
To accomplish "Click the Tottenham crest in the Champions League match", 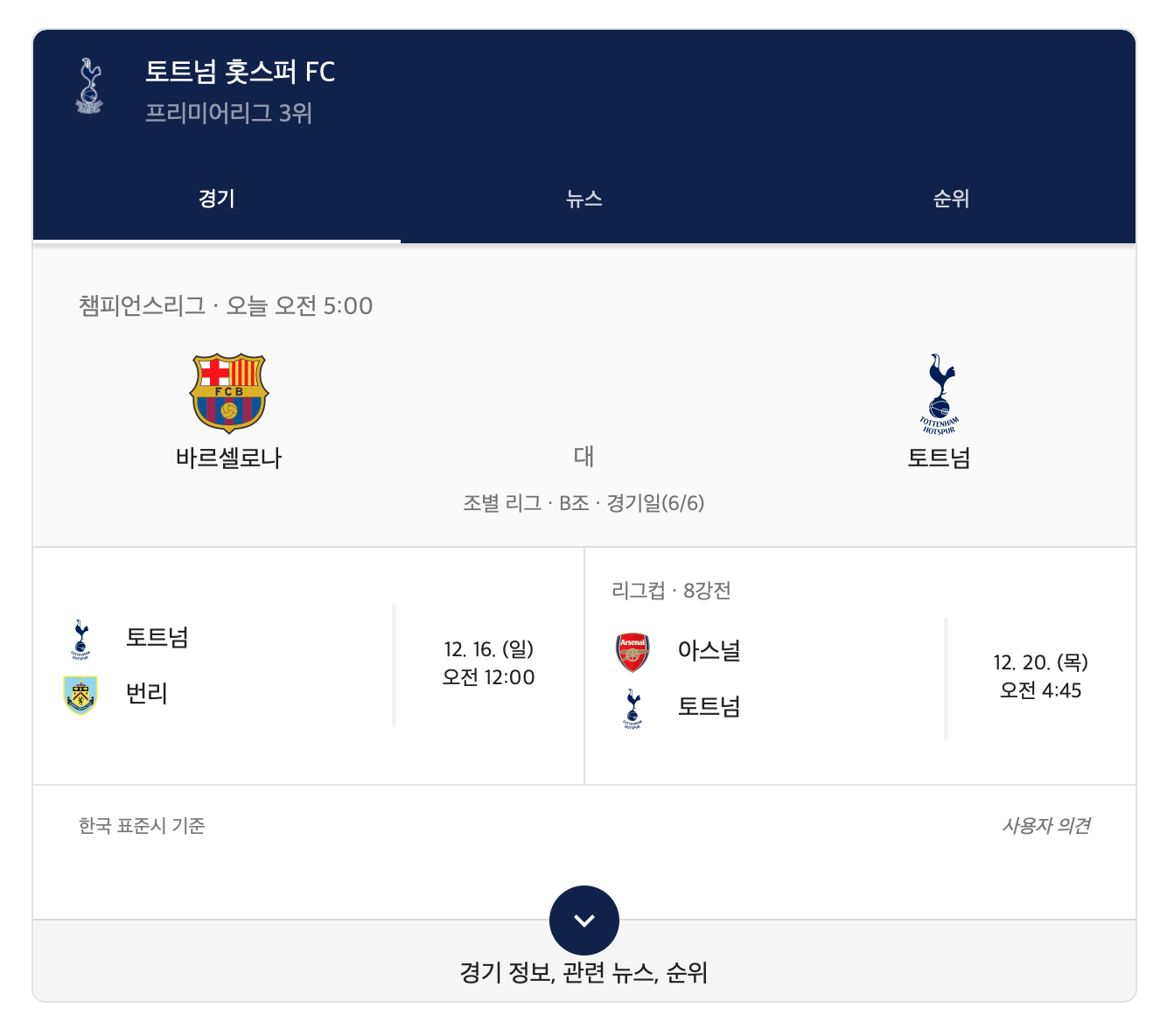I will pos(940,394).
